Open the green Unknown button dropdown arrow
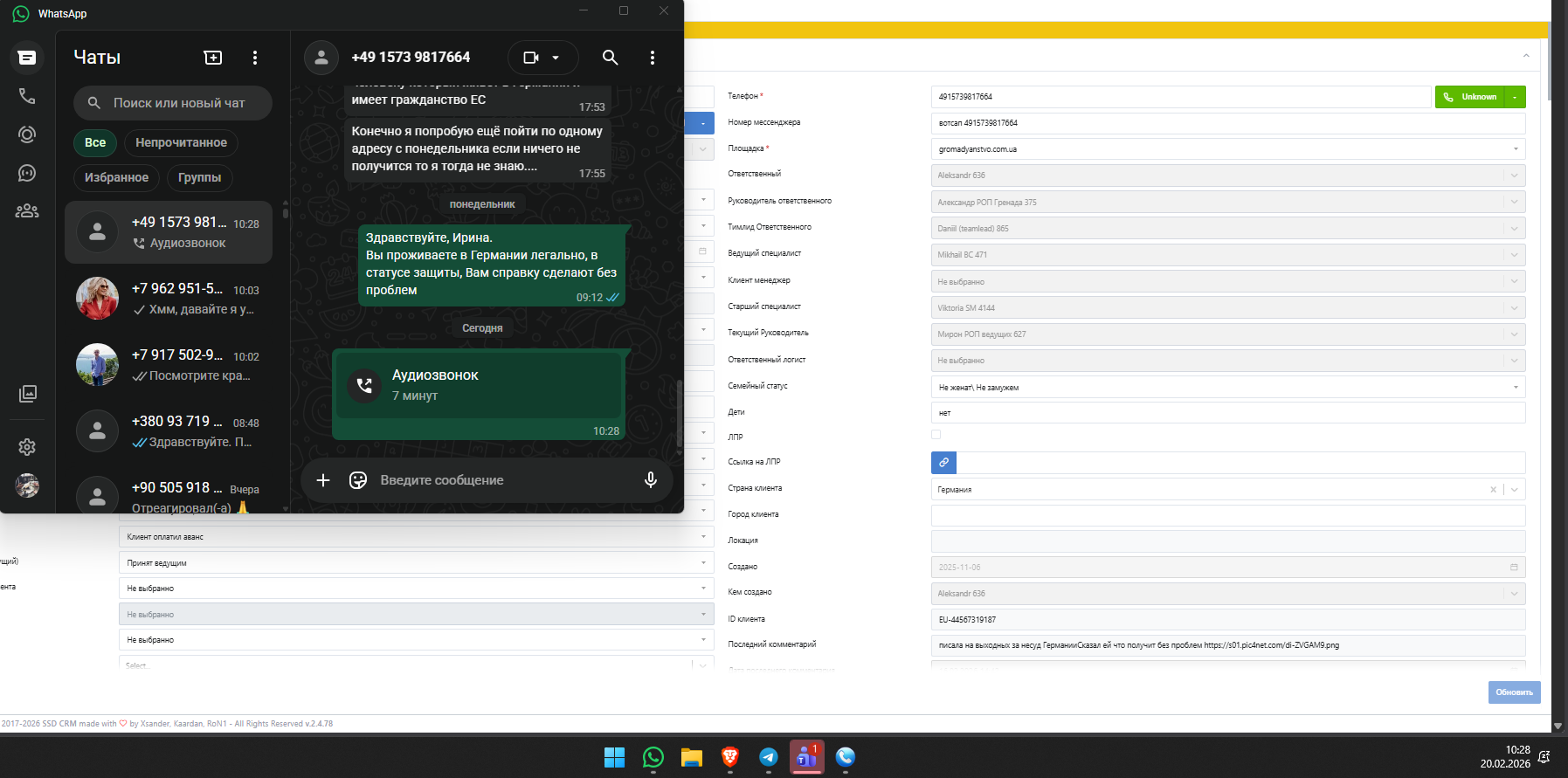Viewport: 1568px width, 778px height. [1515, 97]
